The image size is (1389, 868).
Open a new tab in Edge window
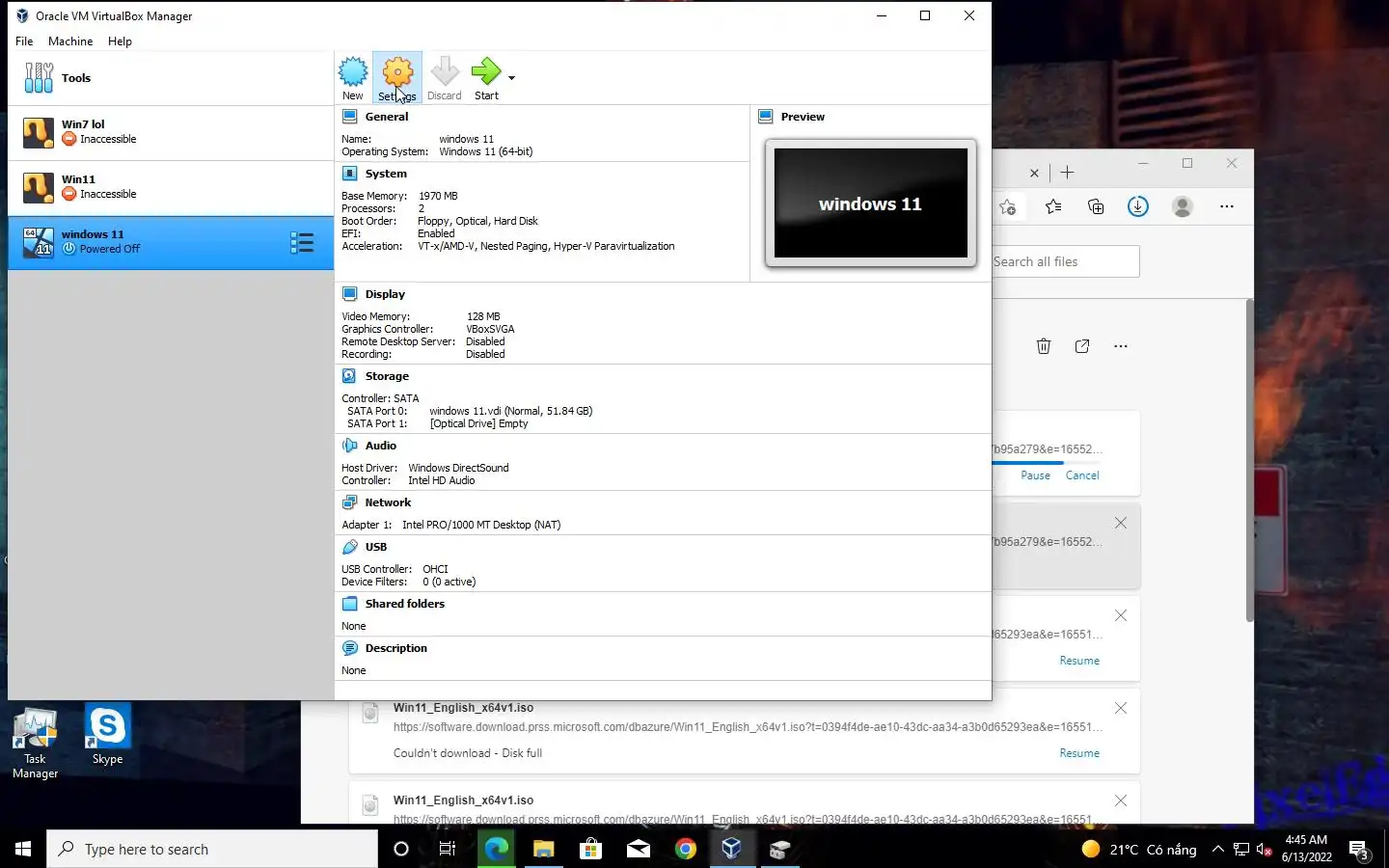coord(1067,173)
